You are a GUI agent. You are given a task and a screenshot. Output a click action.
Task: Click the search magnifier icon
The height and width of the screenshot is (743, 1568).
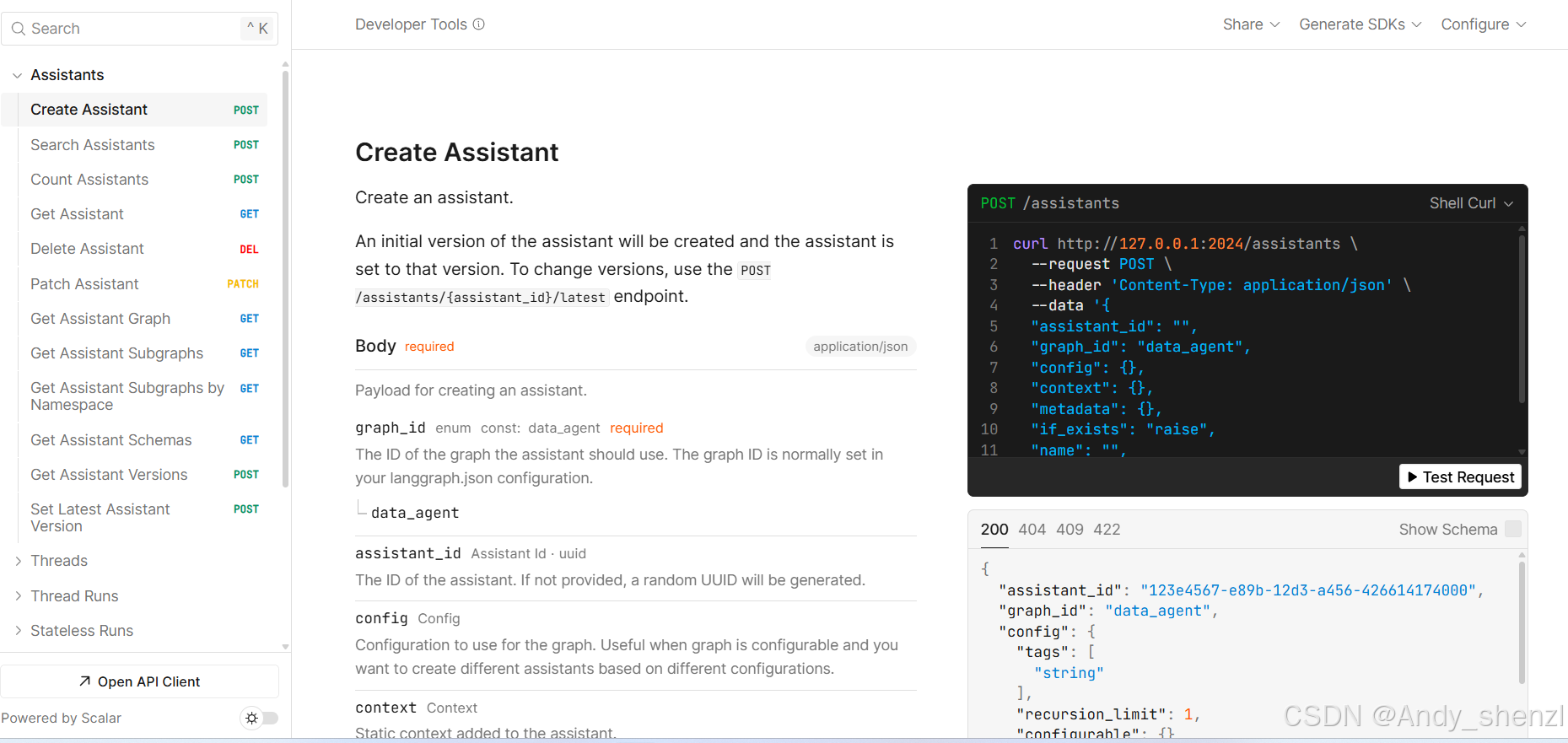coord(19,29)
